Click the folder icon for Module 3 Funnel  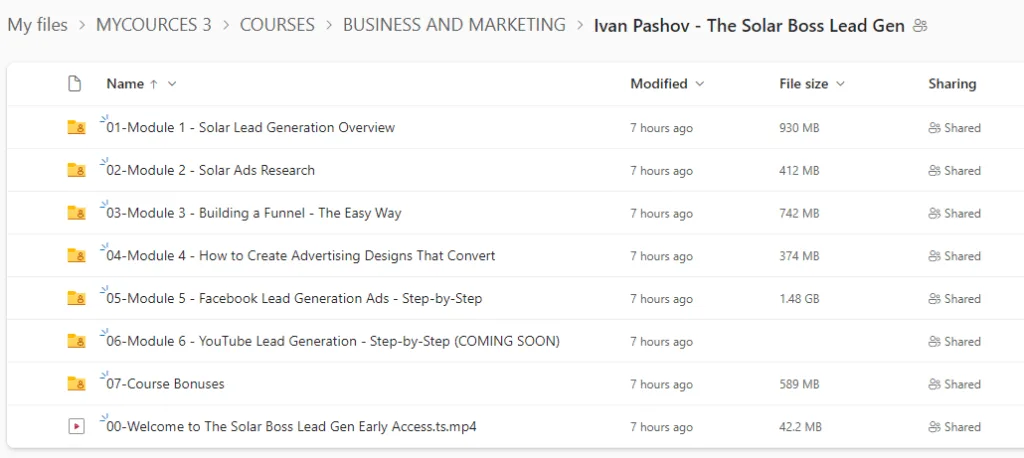[x=75, y=213]
